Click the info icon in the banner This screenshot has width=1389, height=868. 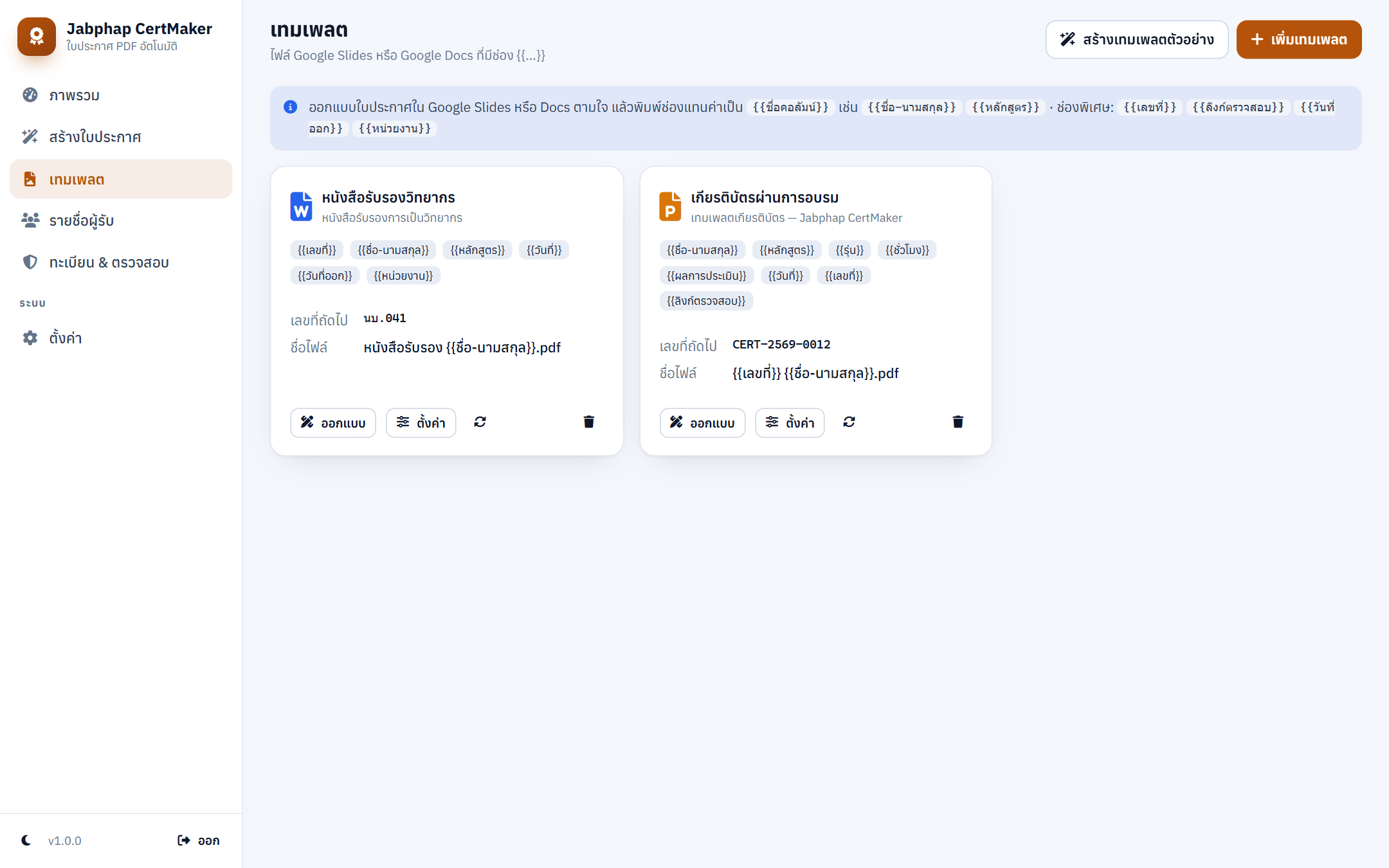tap(291, 107)
